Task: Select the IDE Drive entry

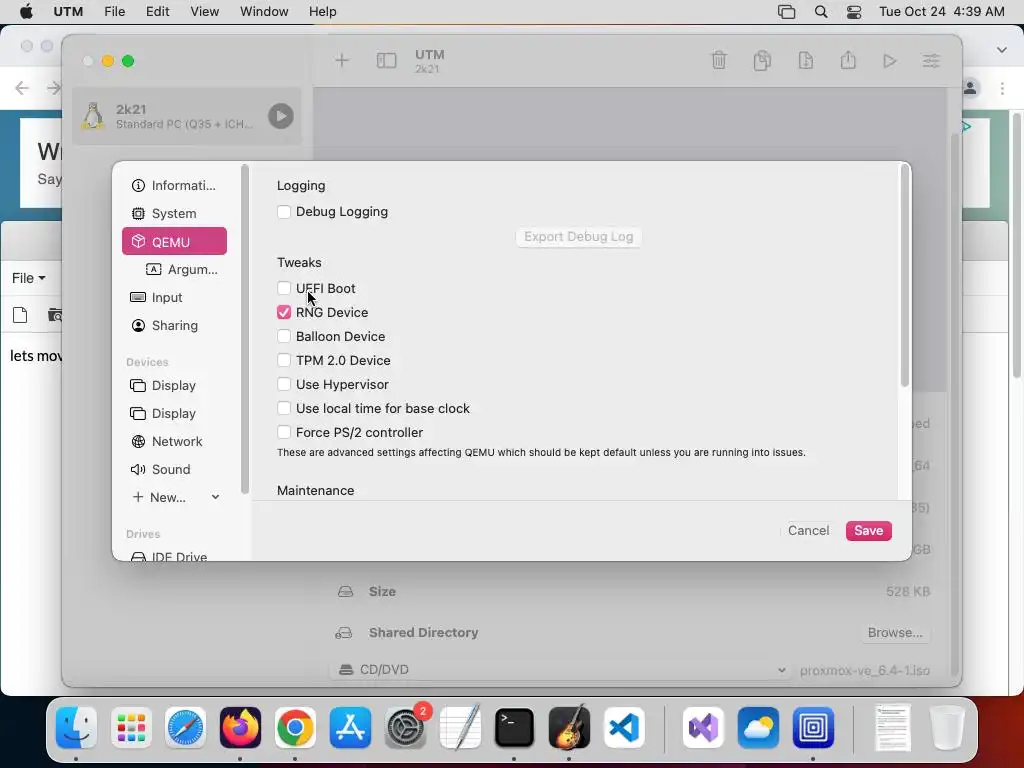Action: click(174, 556)
